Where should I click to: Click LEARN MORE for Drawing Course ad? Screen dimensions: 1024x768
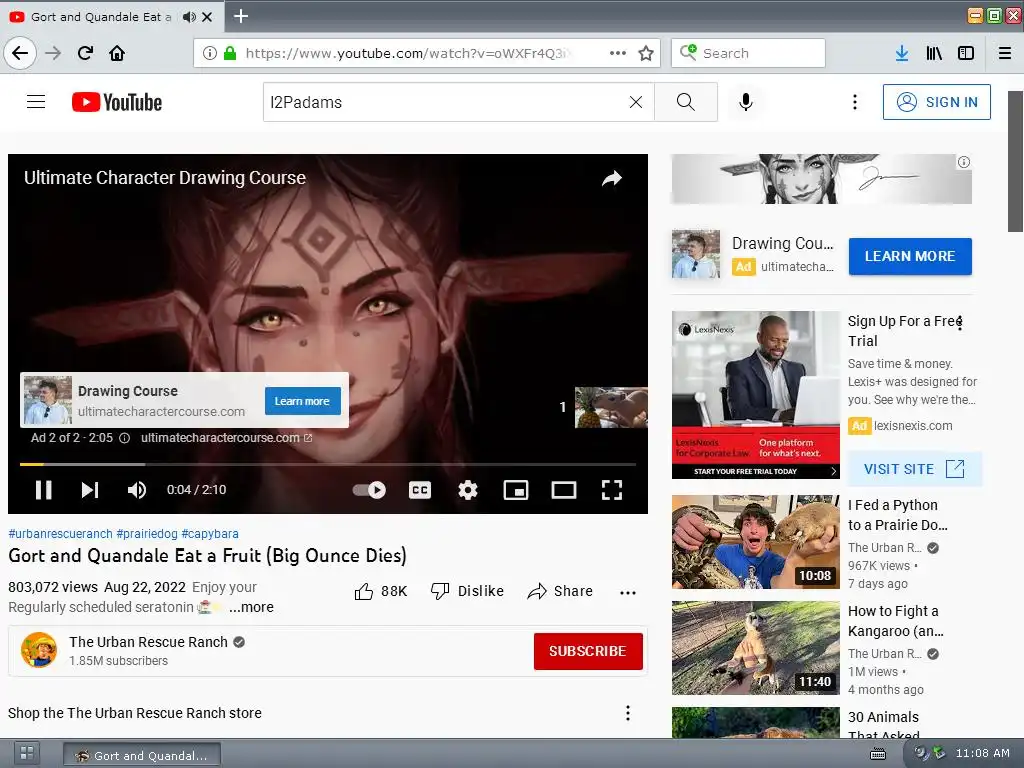(910, 256)
